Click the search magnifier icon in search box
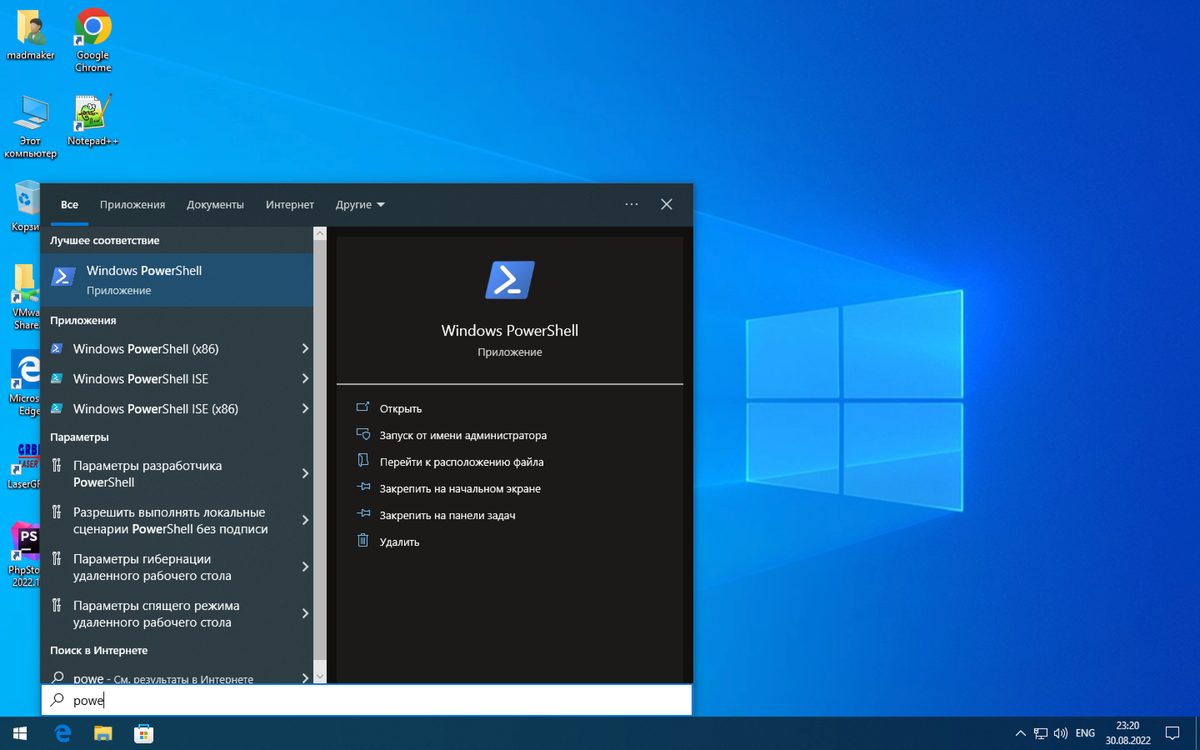The height and width of the screenshot is (750, 1200). [x=58, y=700]
